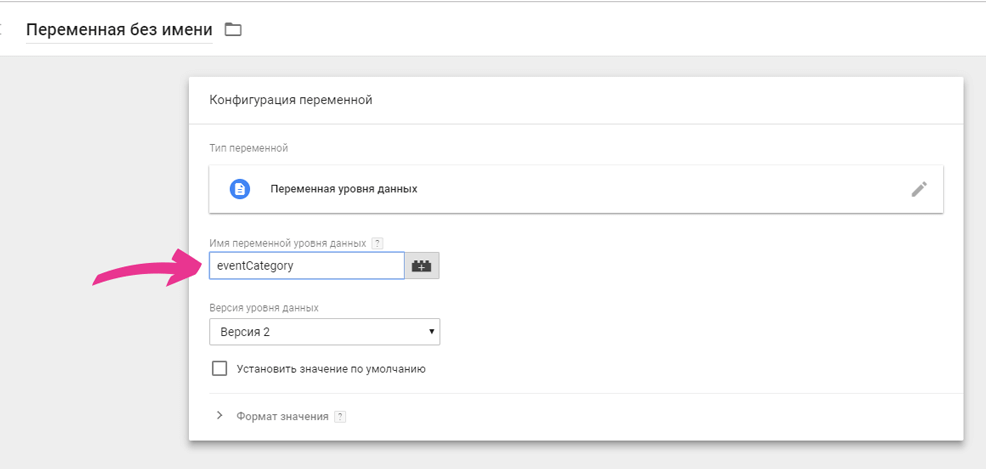
Task: Click the pencil icon to edit variable type
Action: coord(919,189)
